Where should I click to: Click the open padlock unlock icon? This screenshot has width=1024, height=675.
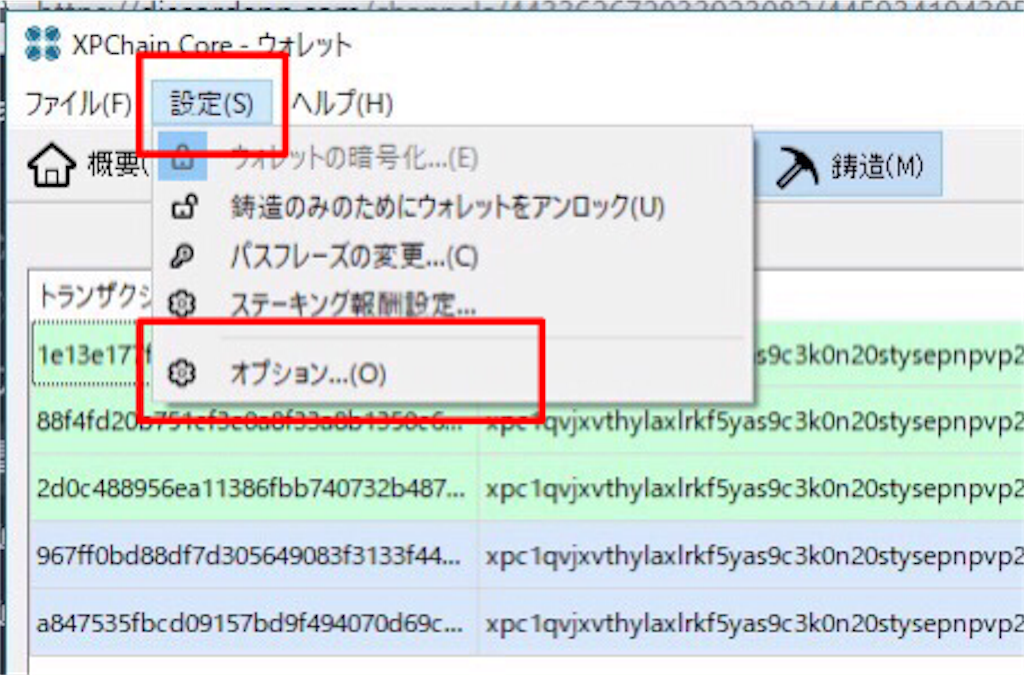click(184, 207)
